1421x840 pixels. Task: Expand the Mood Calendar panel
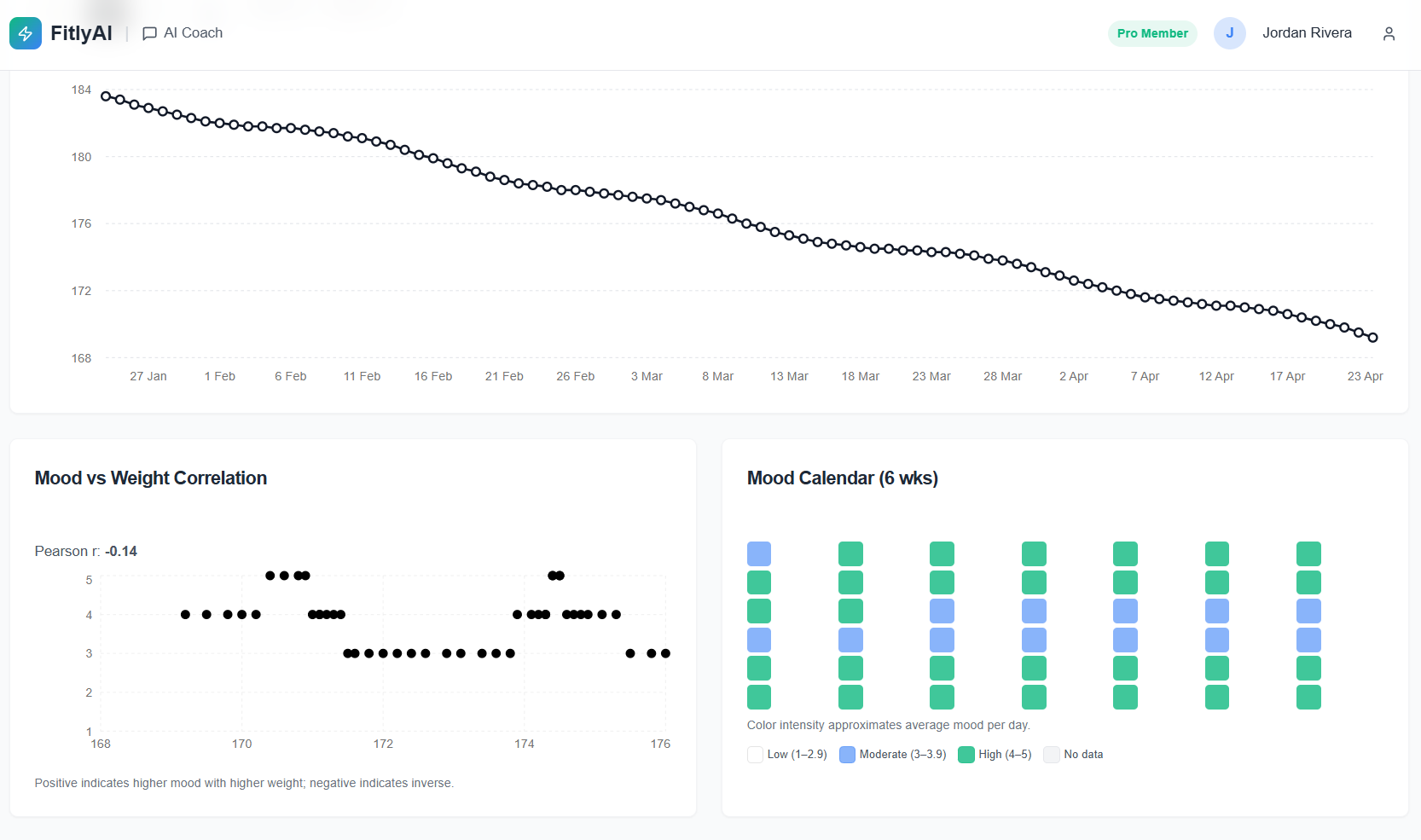[x=842, y=478]
